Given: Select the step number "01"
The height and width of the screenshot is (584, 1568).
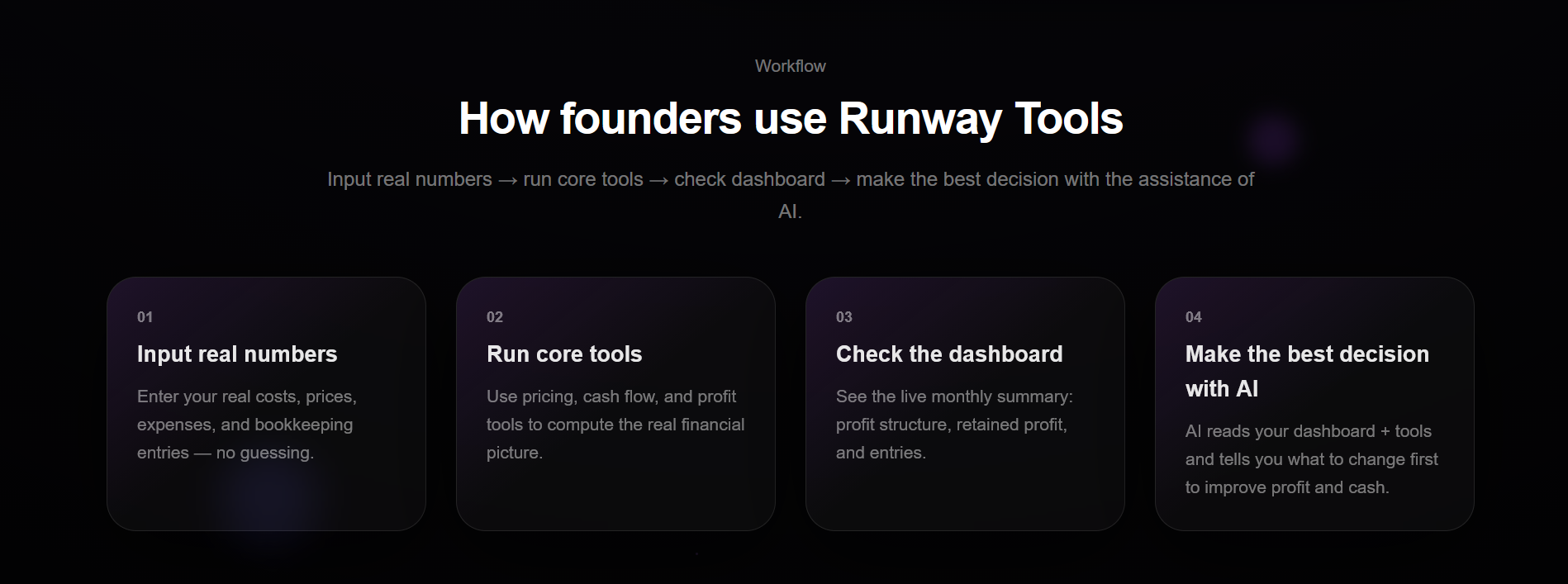Looking at the screenshot, I should click(145, 317).
